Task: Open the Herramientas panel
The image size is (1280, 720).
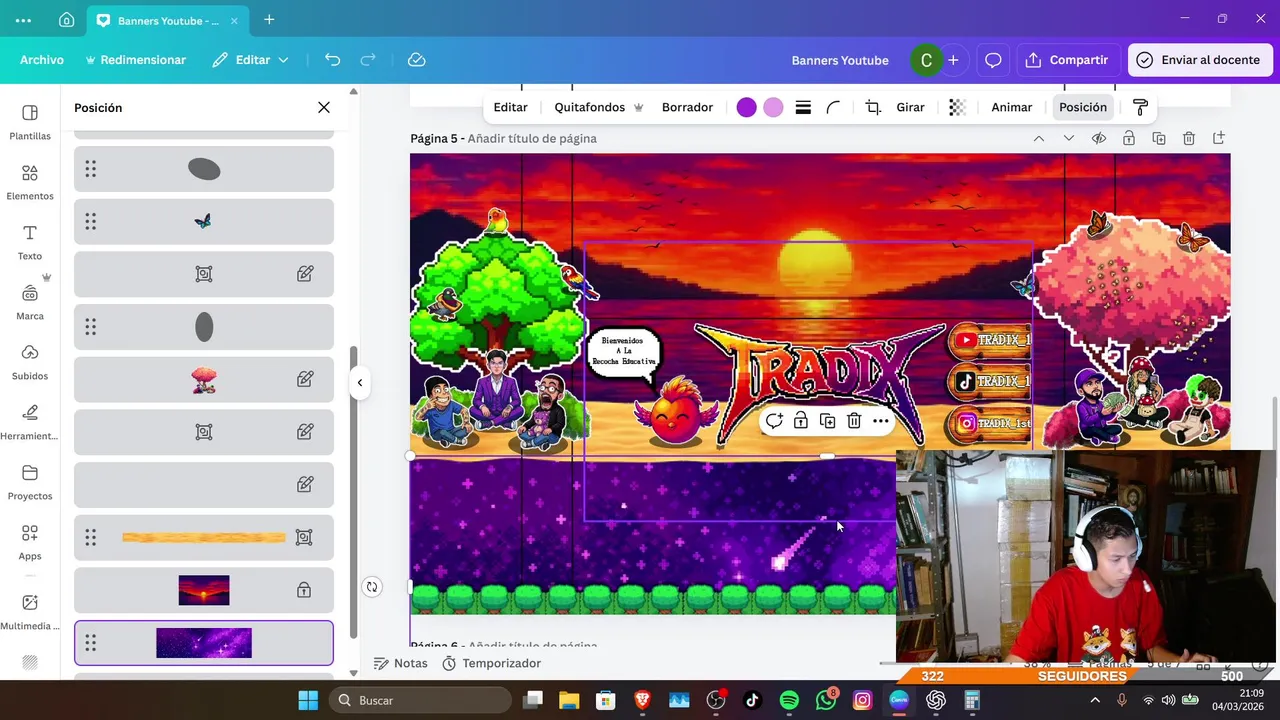Action: pyautogui.click(x=30, y=422)
